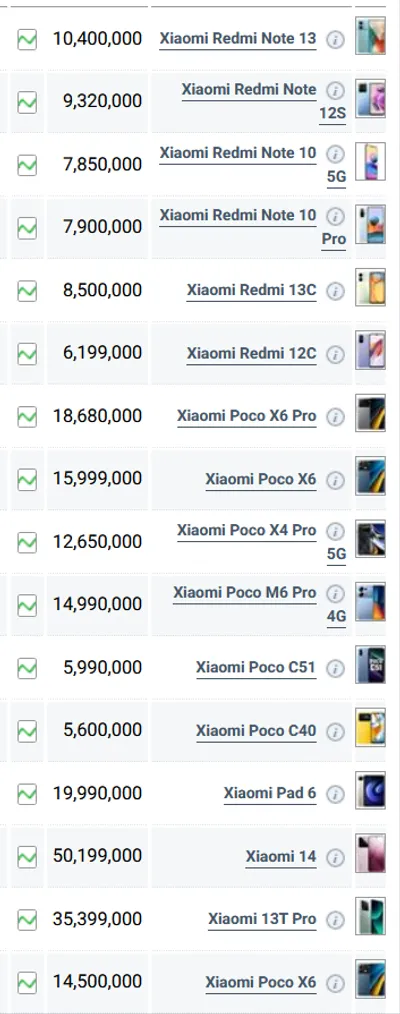Click info icon beside Xiaomi 13T Pro
The height and width of the screenshot is (1014, 400).
coord(335,920)
